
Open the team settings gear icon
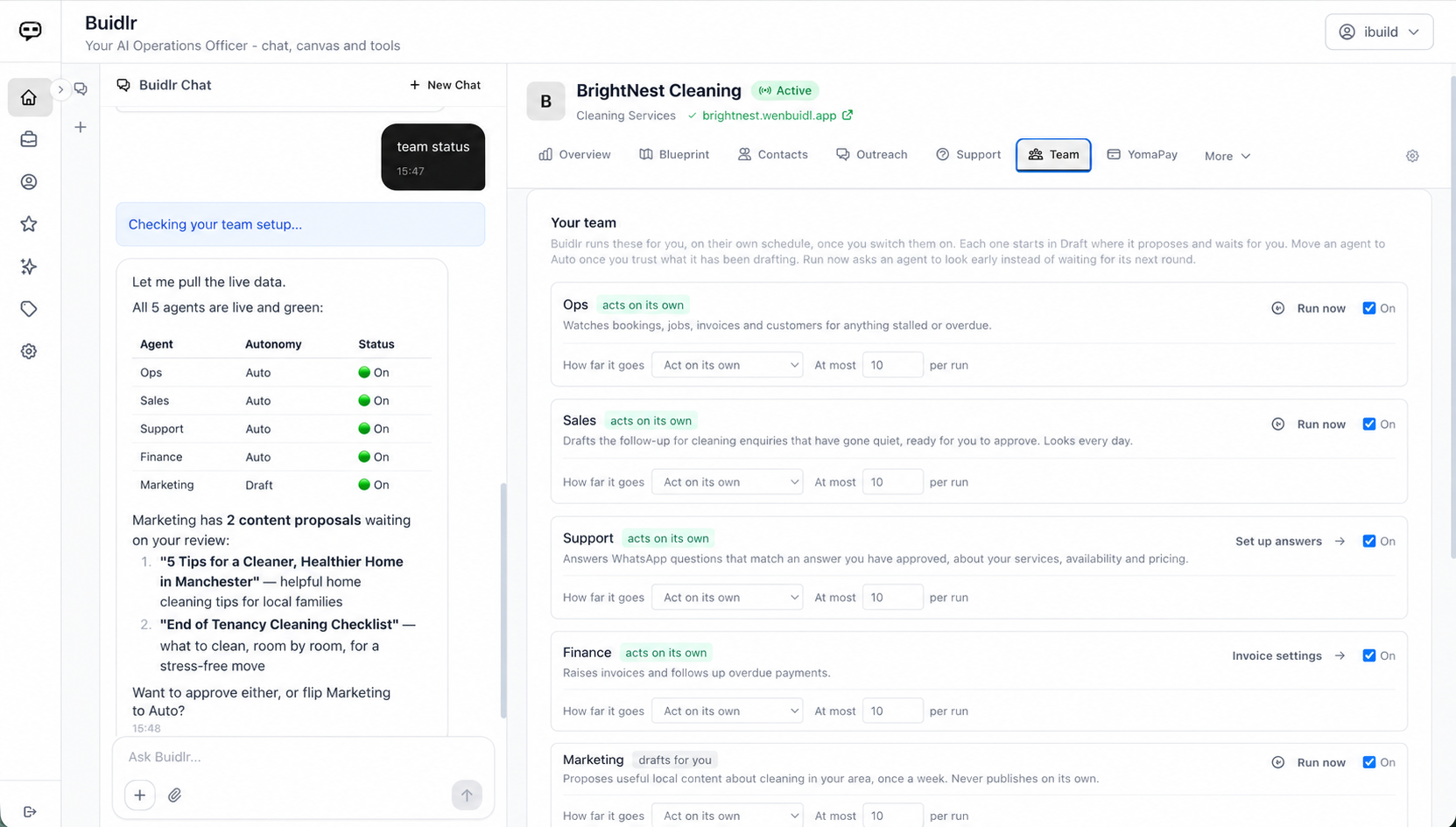(1412, 156)
